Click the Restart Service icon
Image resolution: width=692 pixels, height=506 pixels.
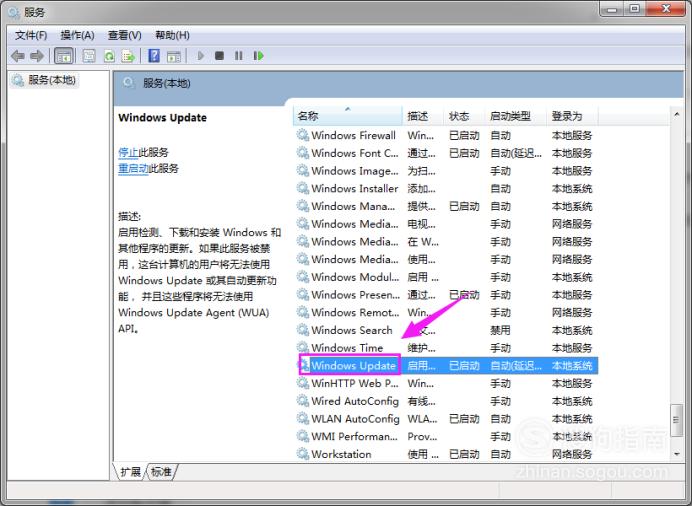[x=259, y=56]
